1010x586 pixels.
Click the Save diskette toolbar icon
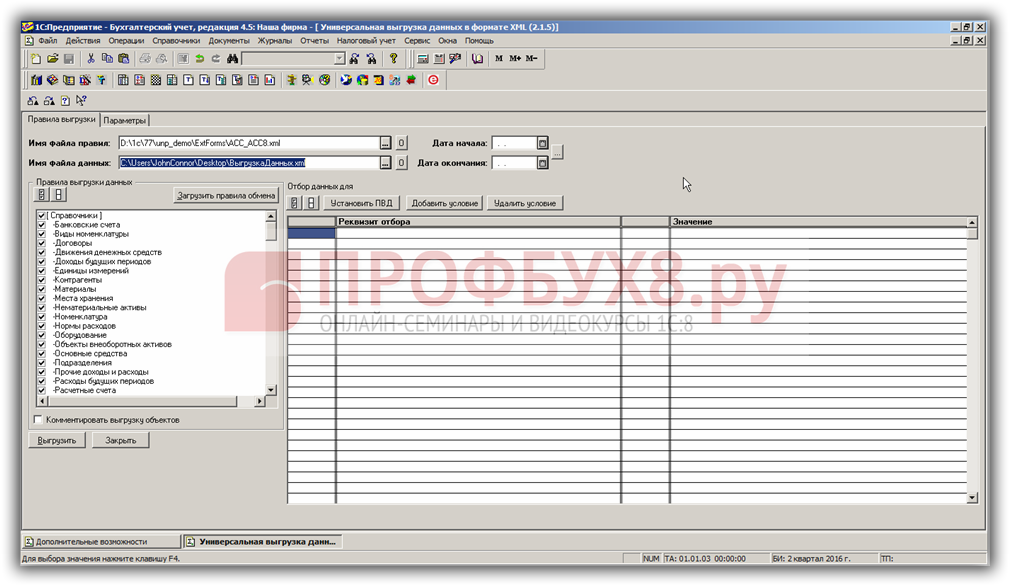(x=68, y=59)
